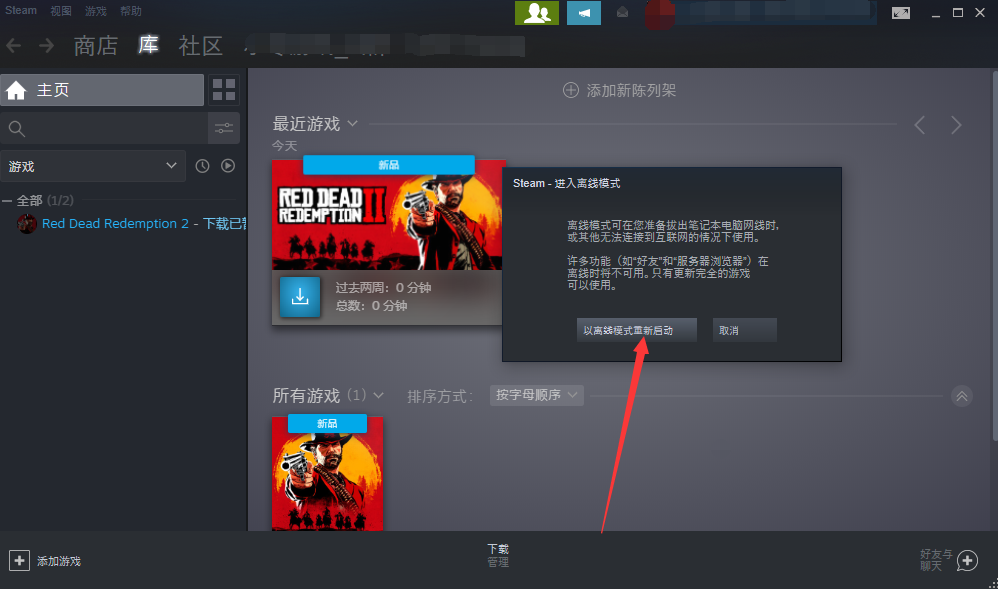The image size is (998, 589).
Task: Open the 游戏 menu in menu bar
Action: (95, 11)
